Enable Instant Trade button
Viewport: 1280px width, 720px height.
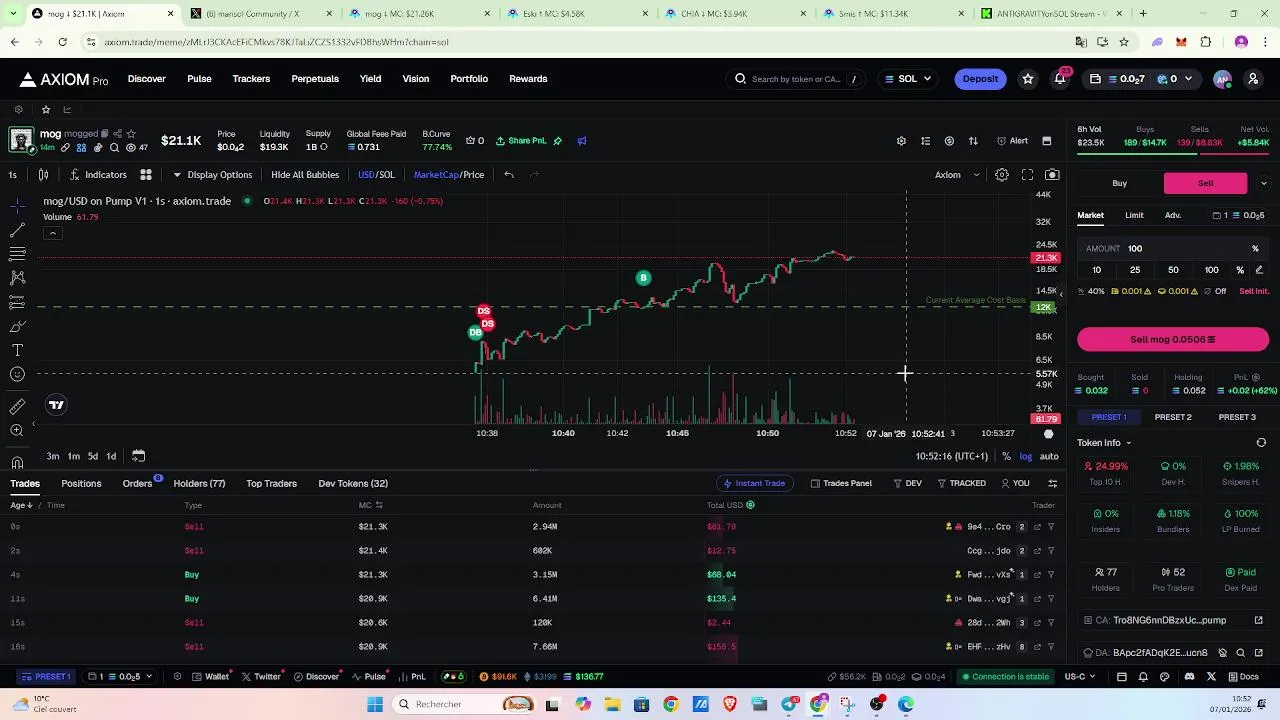click(754, 484)
